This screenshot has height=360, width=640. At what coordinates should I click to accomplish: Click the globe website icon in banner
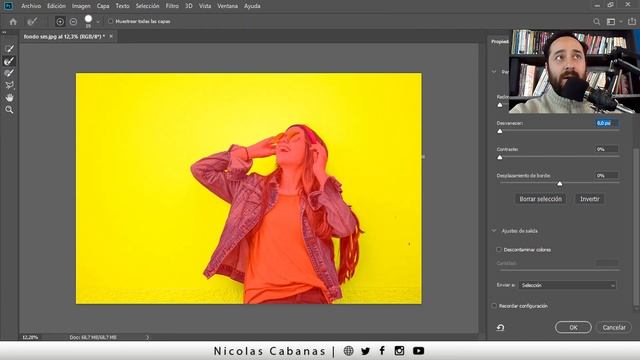pos(349,351)
